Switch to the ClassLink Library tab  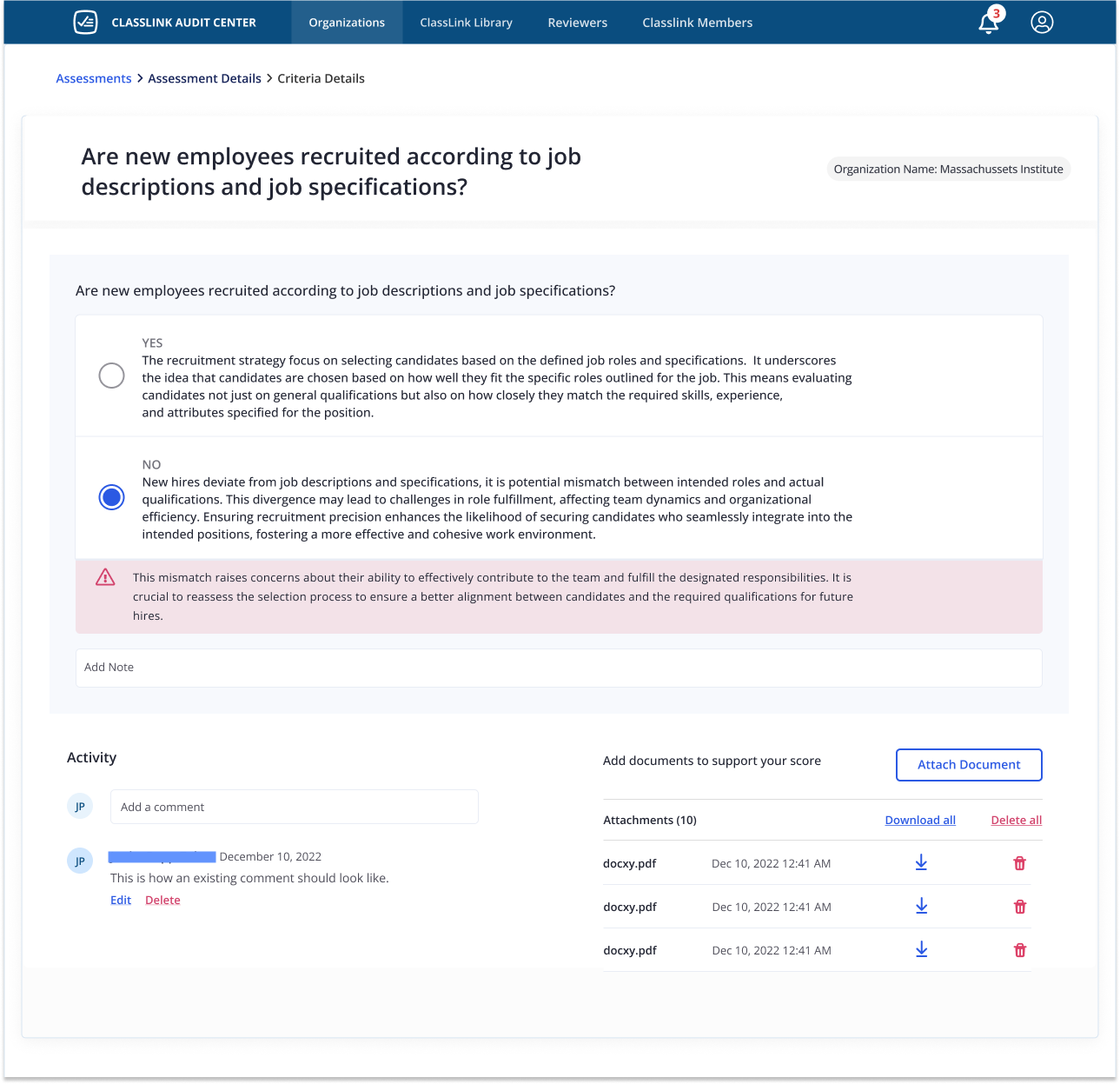(x=466, y=23)
